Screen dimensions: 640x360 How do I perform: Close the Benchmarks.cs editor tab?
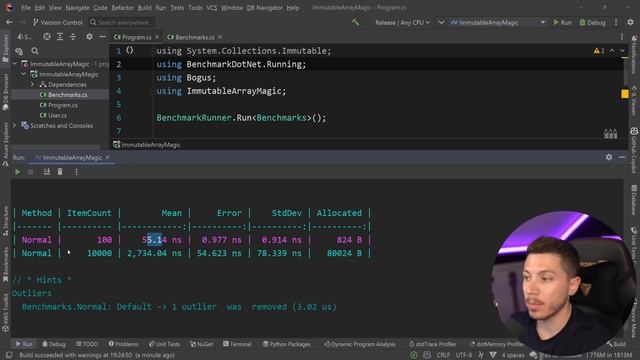click(x=220, y=37)
